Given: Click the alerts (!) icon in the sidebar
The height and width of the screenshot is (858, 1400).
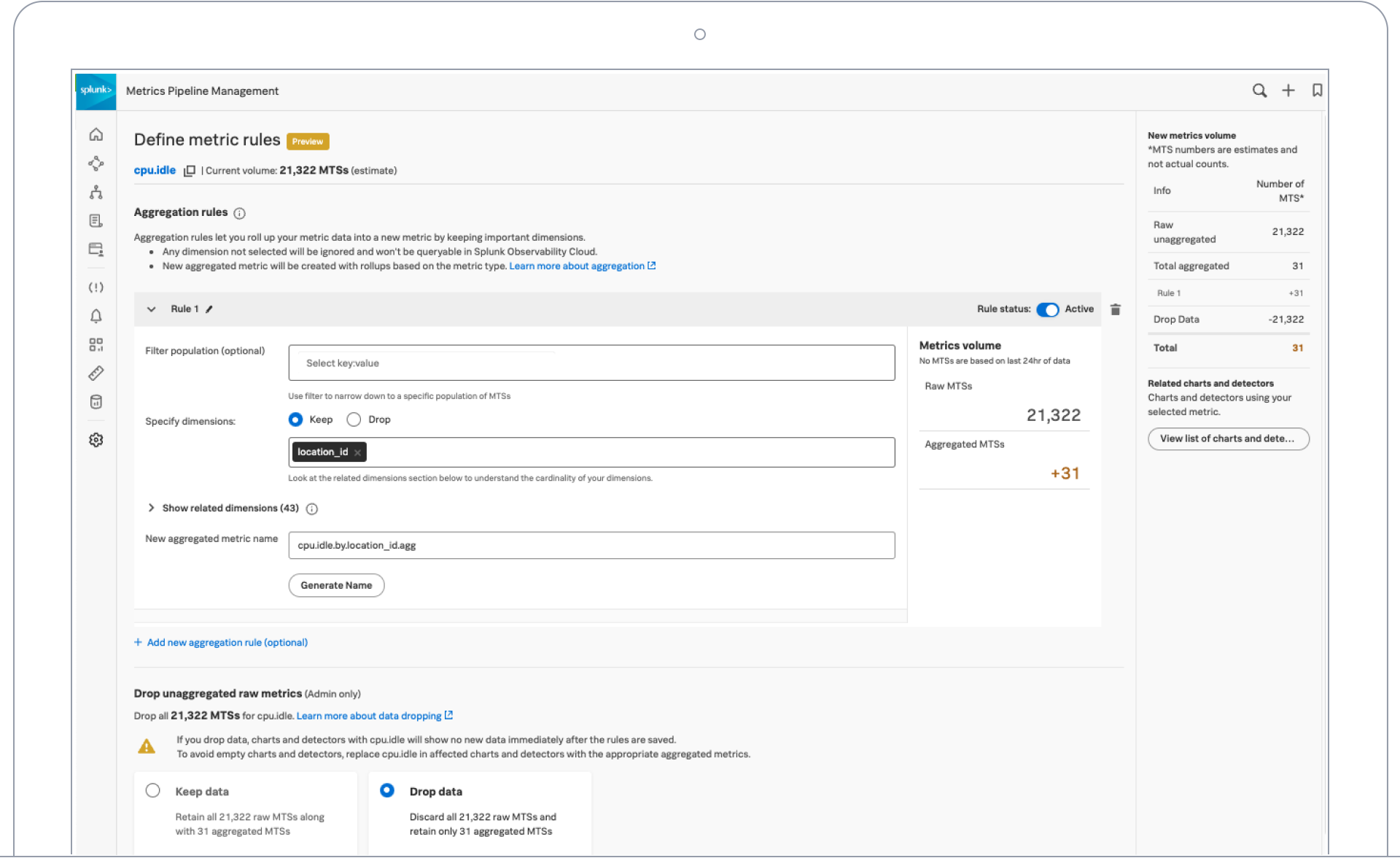Looking at the screenshot, I should click(96, 287).
